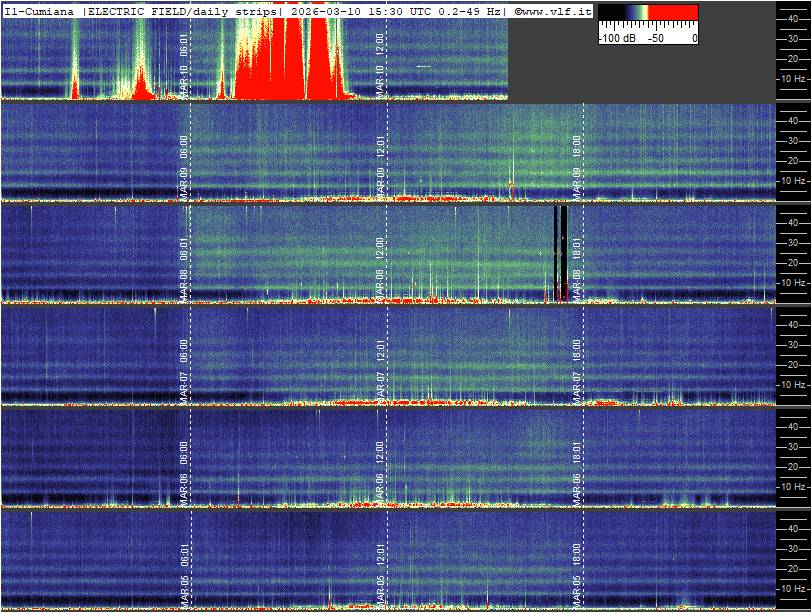
Task: Select the 18:00 marker on MAR 05 strip
Action: point(576,554)
